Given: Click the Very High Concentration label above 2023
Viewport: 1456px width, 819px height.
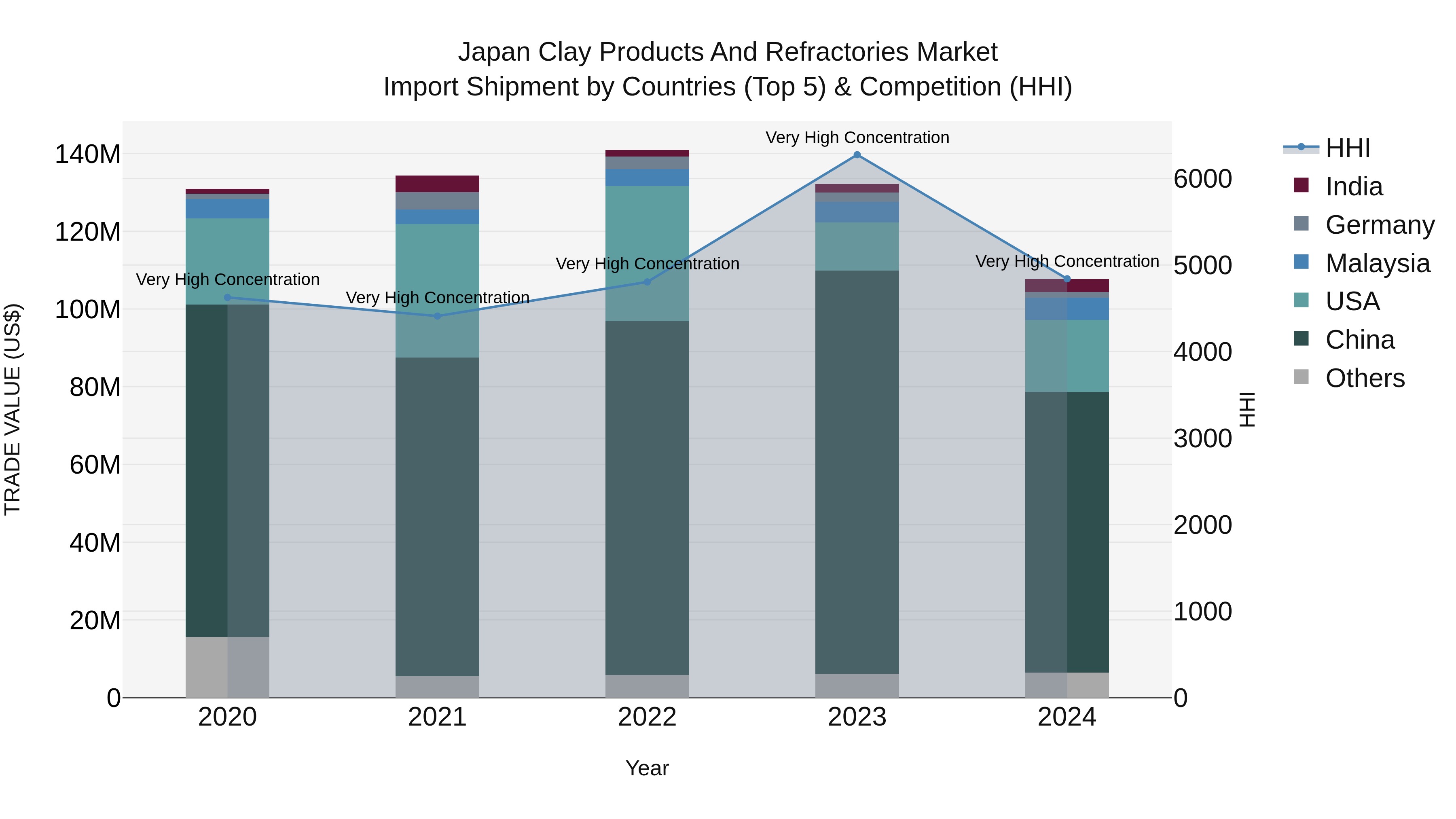Looking at the screenshot, I should pos(857,138).
